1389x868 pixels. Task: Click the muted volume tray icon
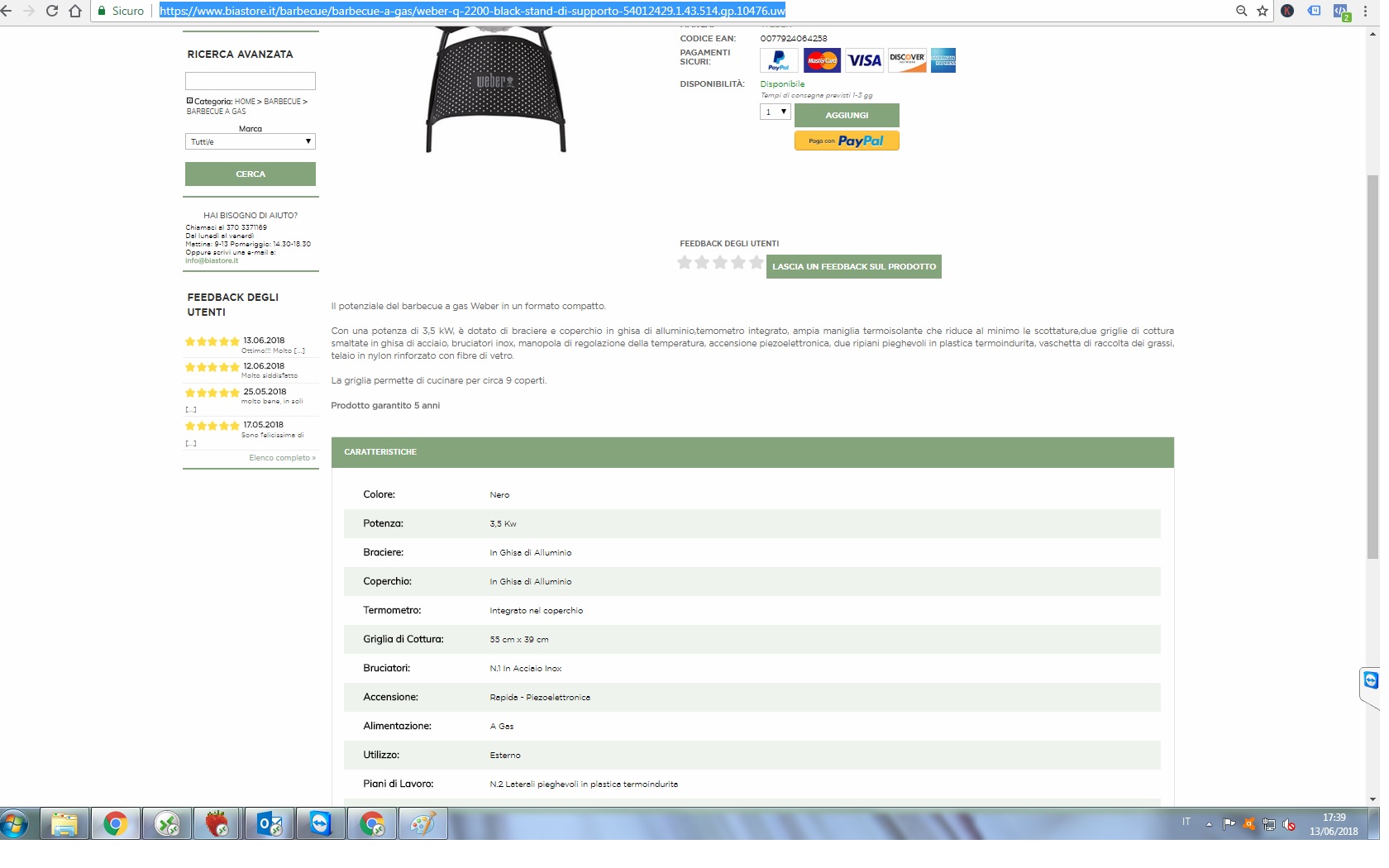click(1289, 824)
